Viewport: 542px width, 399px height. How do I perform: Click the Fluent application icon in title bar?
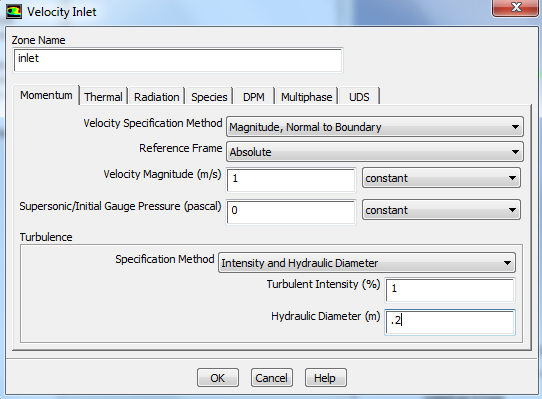click(14, 12)
